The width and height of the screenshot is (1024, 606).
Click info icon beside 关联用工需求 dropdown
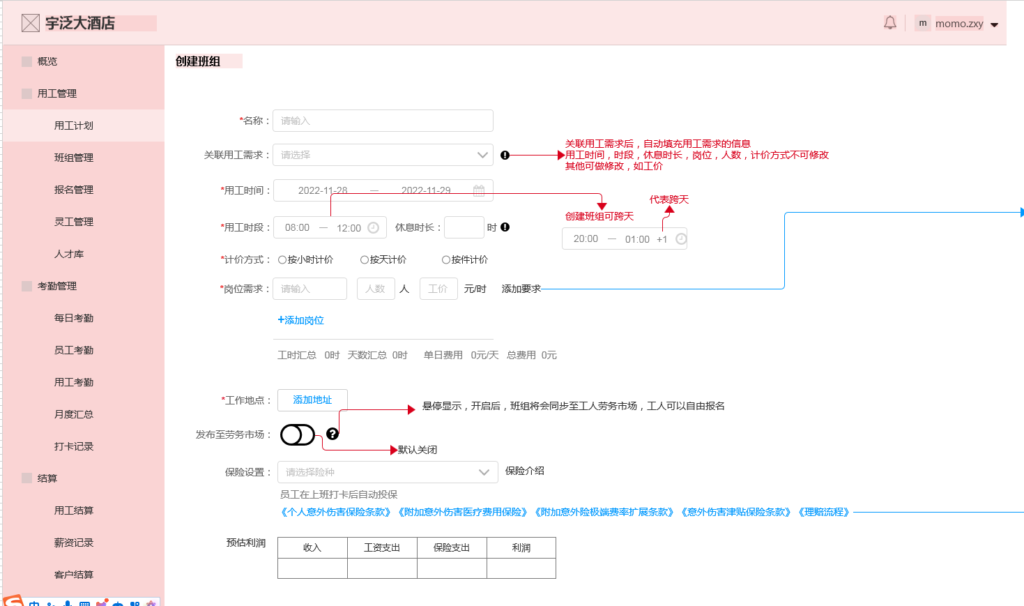coord(505,155)
